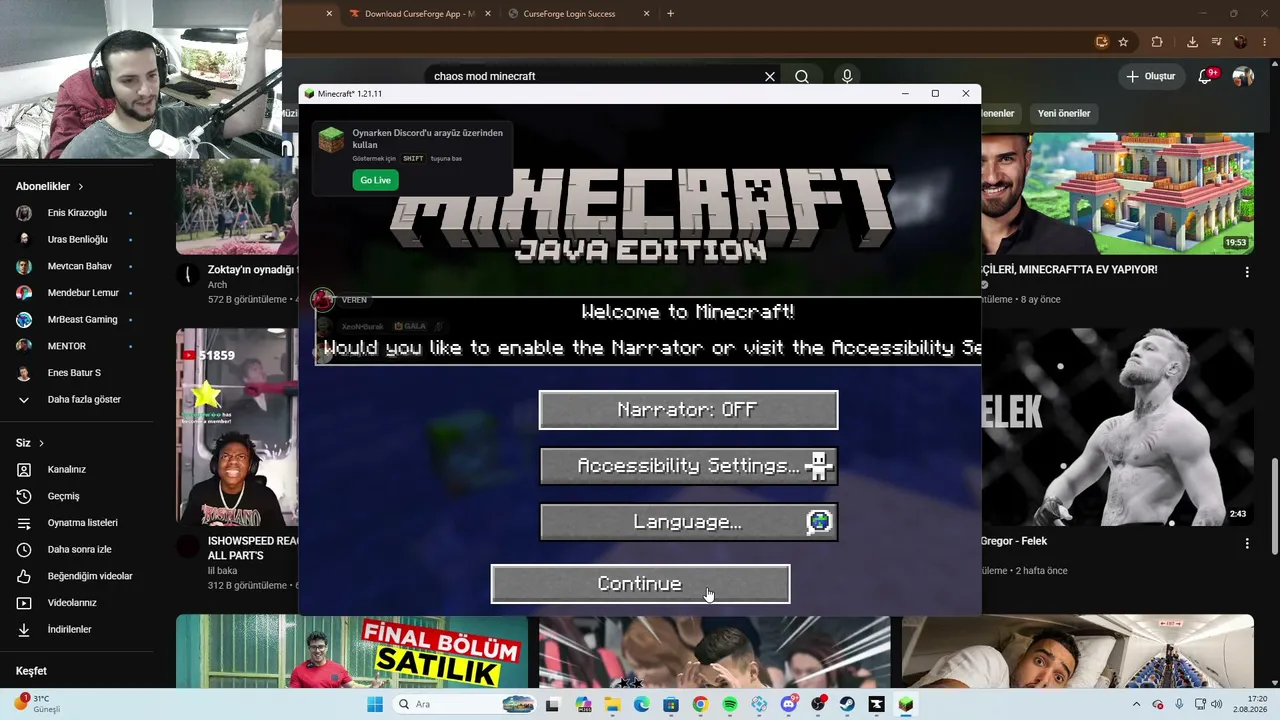
Task: Click the Oluştur create button on YouTube
Action: pos(1150,76)
